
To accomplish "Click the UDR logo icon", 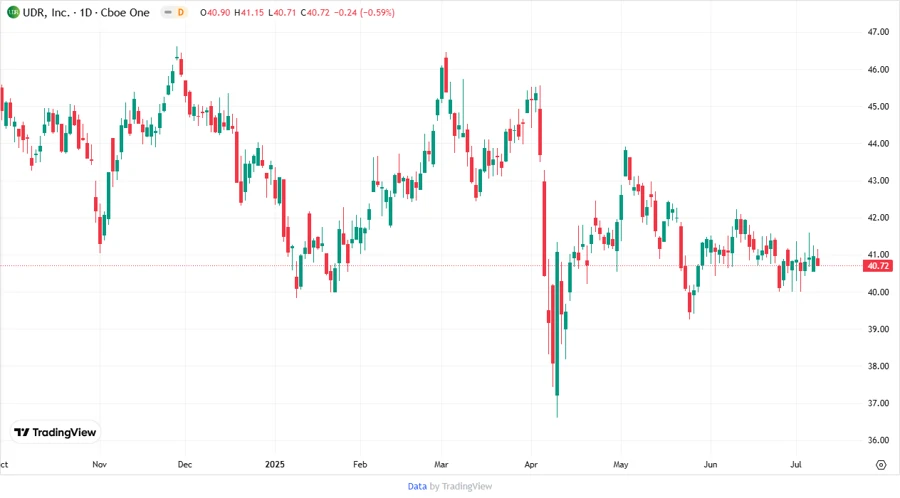I will point(13,12).
